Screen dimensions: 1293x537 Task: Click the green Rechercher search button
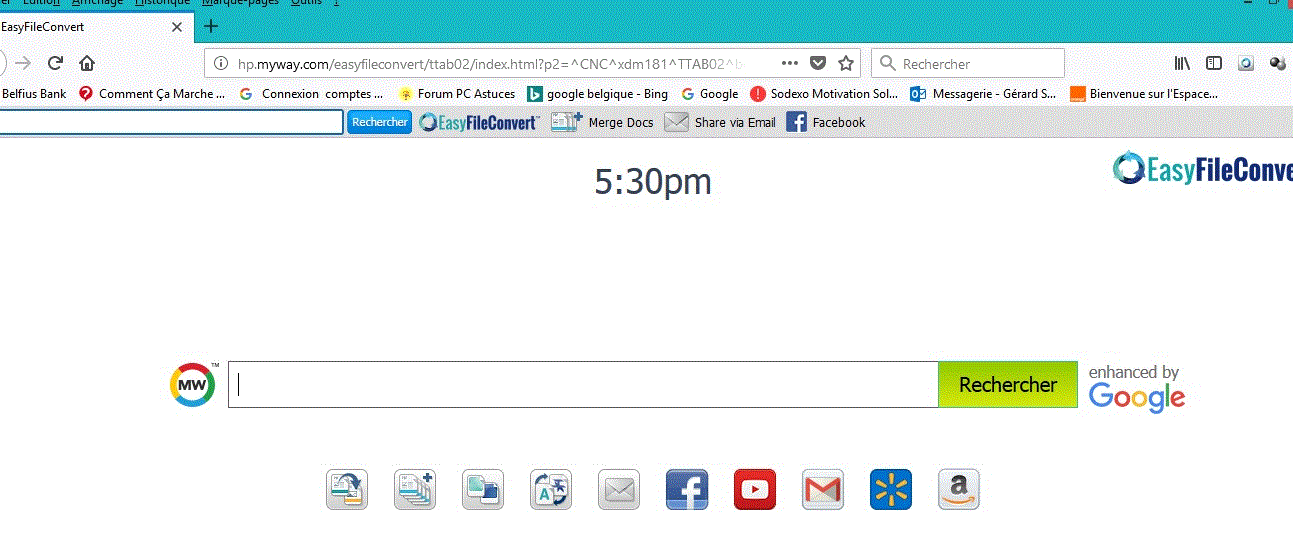pyautogui.click(x=1008, y=385)
